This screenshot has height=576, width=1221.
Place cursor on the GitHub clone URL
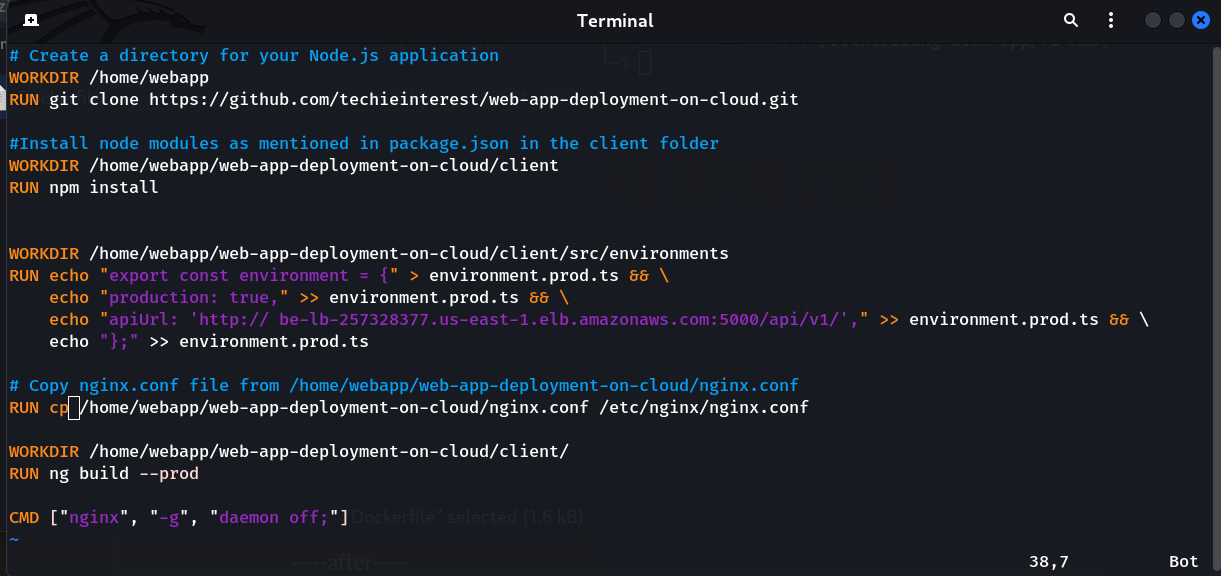(x=473, y=99)
